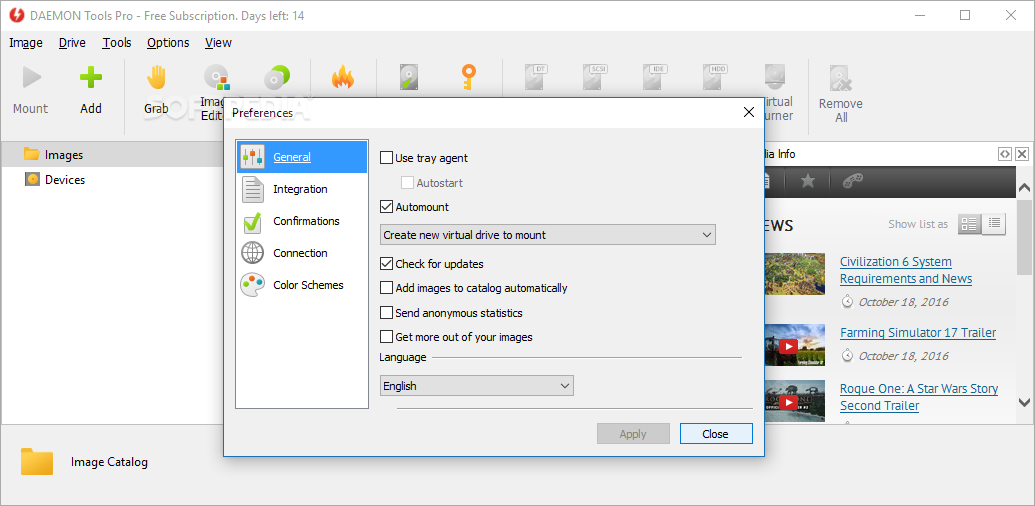The height and width of the screenshot is (506, 1035).
Task: Enable Add images to catalog automatically
Action: tap(387, 288)
